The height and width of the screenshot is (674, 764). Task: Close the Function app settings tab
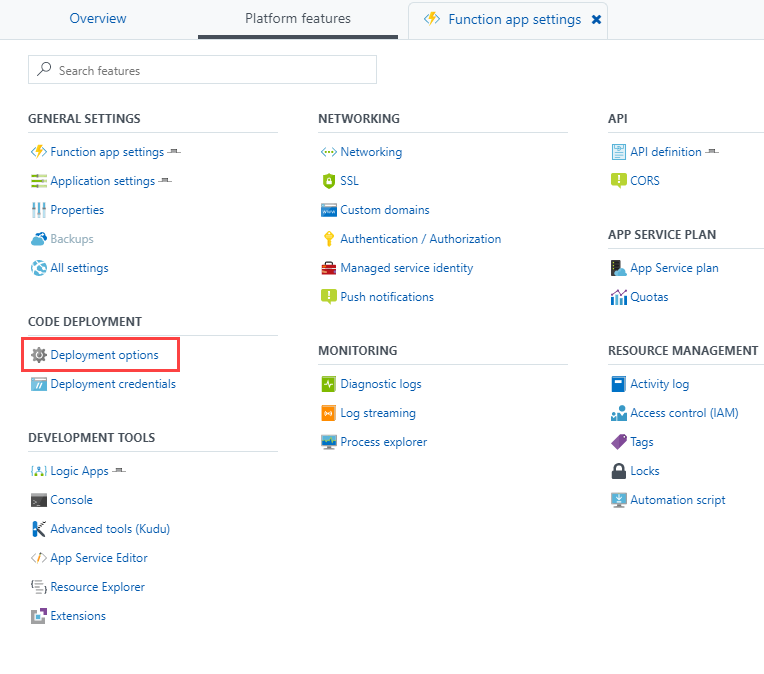597,20
